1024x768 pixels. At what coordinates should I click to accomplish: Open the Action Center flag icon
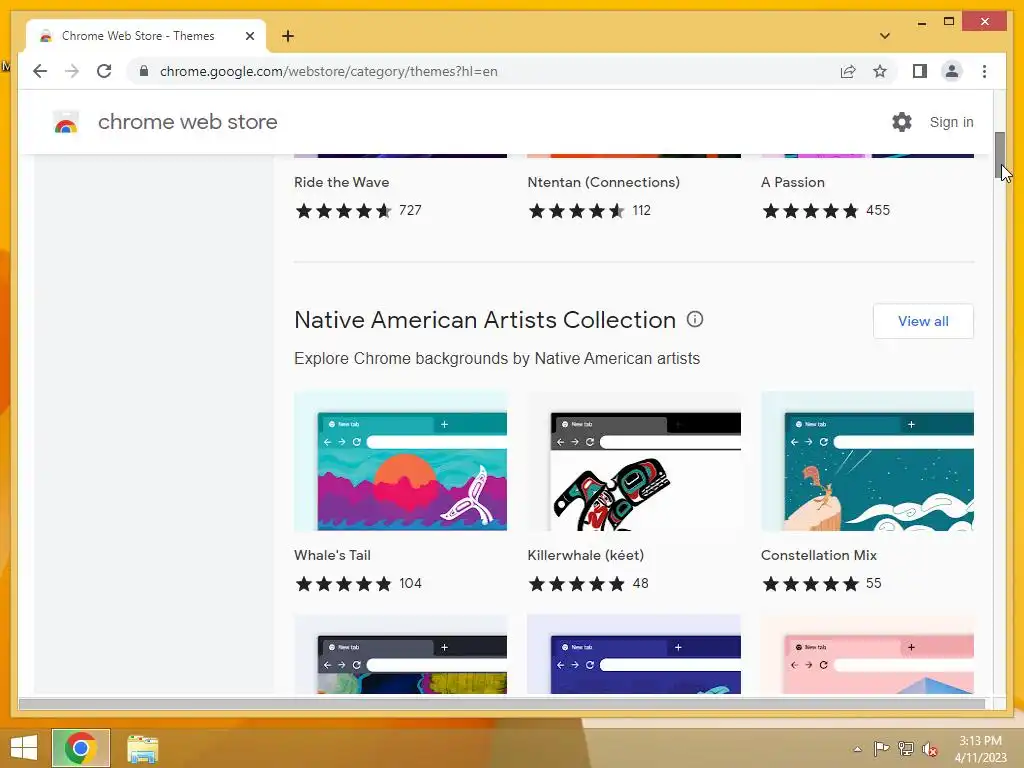(881, 749)
